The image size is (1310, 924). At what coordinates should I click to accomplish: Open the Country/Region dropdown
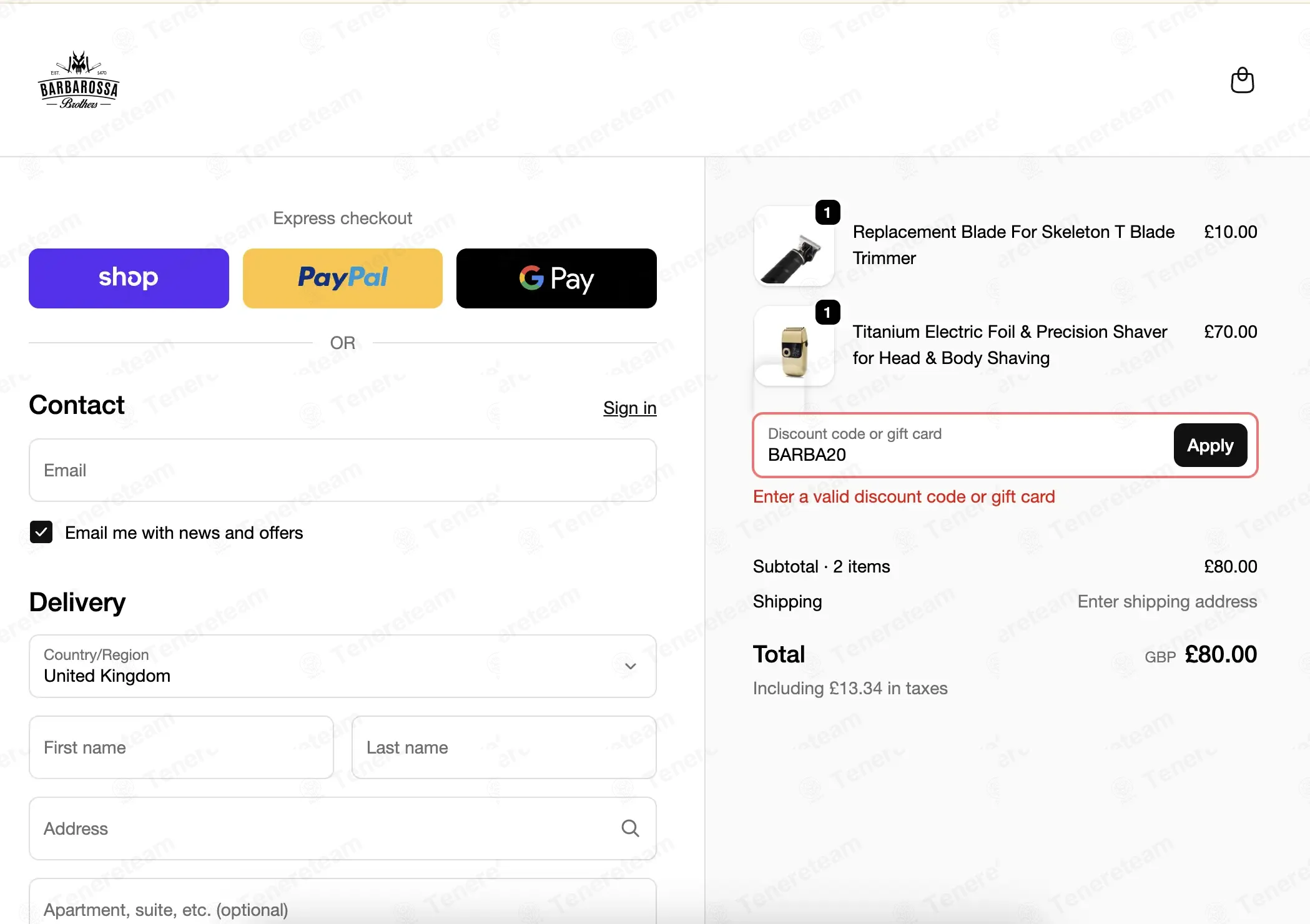pos(343,666)
